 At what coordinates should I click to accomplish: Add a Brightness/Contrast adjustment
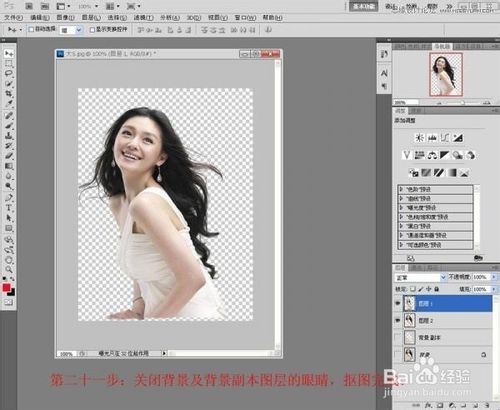tap(419, 138)
